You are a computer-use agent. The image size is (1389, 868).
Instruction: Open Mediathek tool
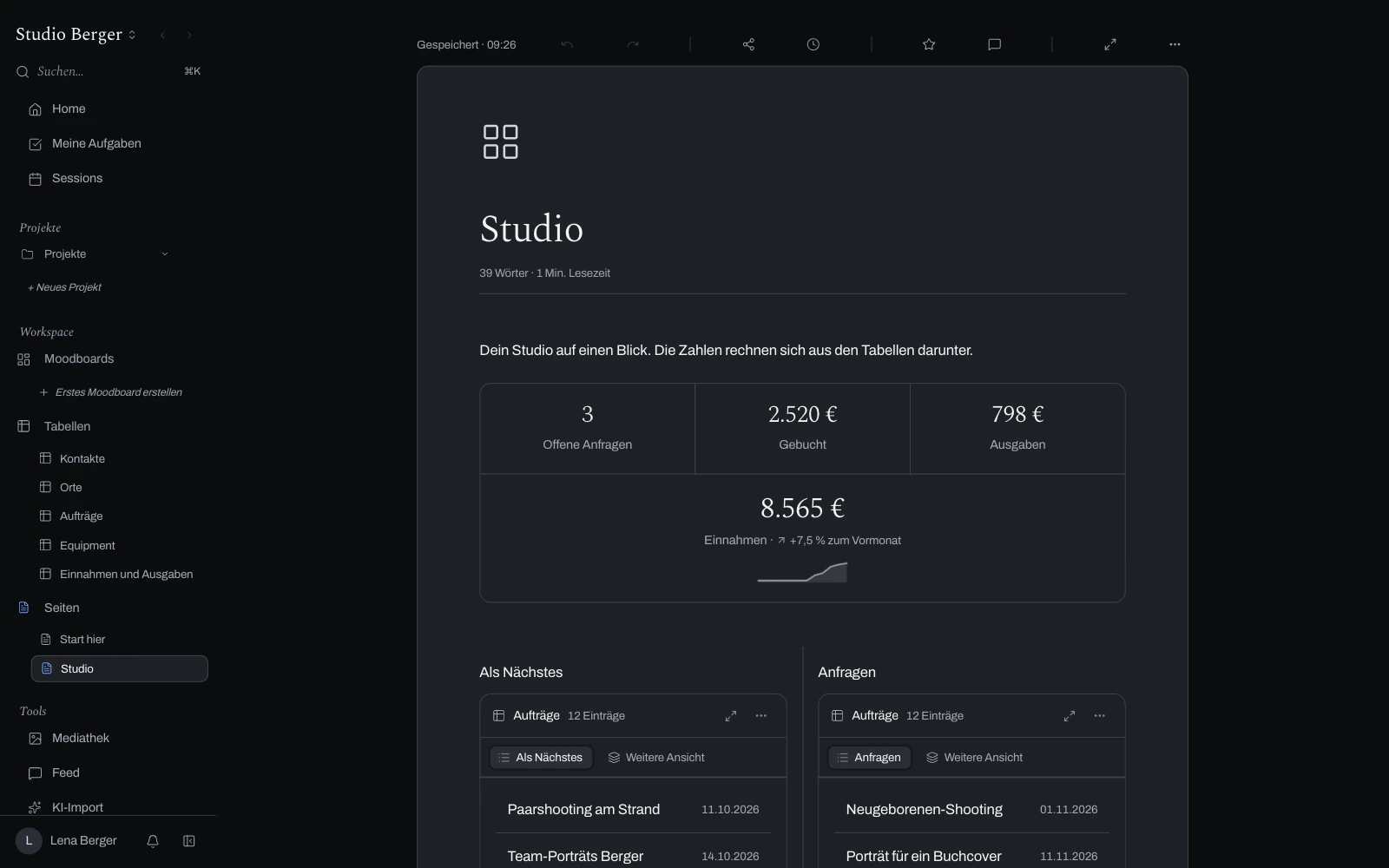click(81, 738)
